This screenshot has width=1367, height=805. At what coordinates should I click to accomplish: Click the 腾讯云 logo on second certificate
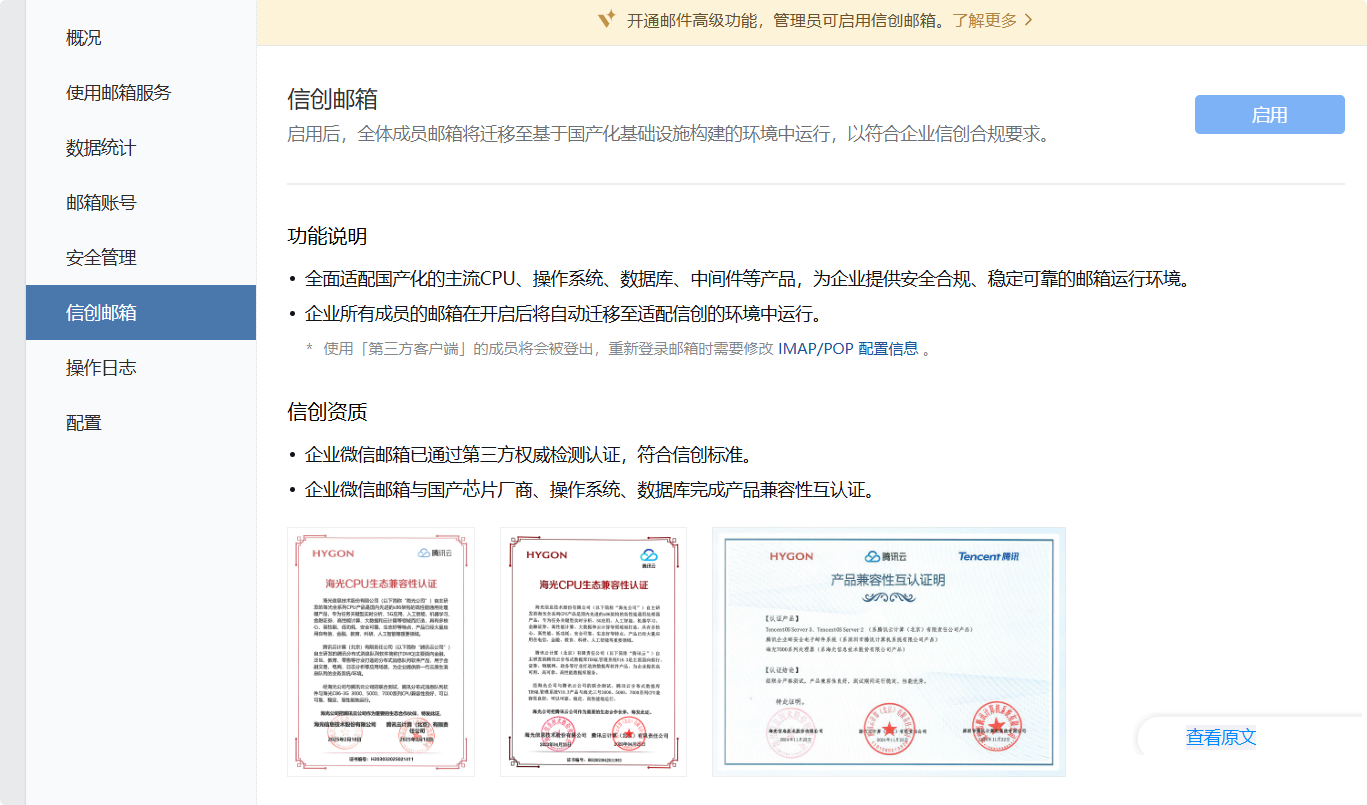click(648, 556)
